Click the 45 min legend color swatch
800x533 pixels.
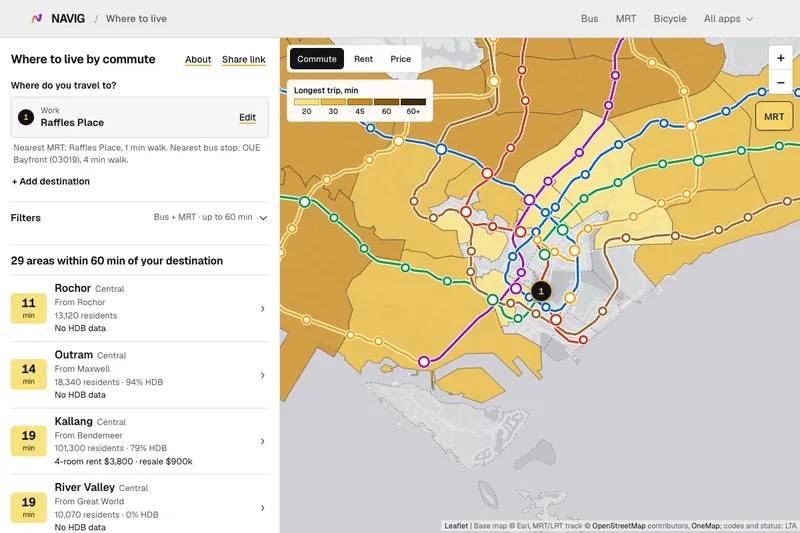(360, 101)
